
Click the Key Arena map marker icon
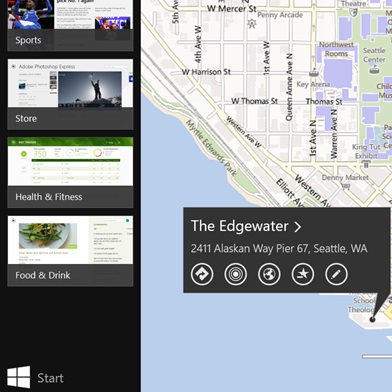click(x=313, y=72)
